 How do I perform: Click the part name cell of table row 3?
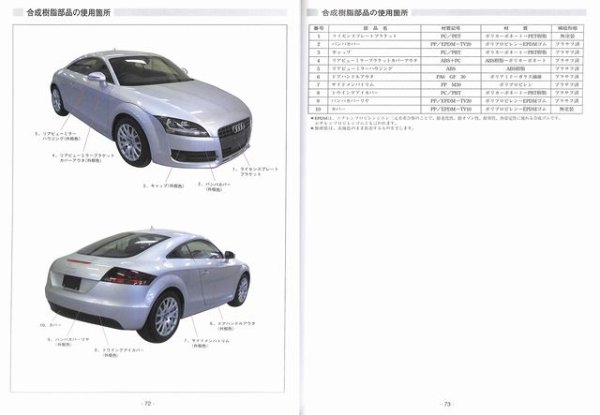click(375, 52)
